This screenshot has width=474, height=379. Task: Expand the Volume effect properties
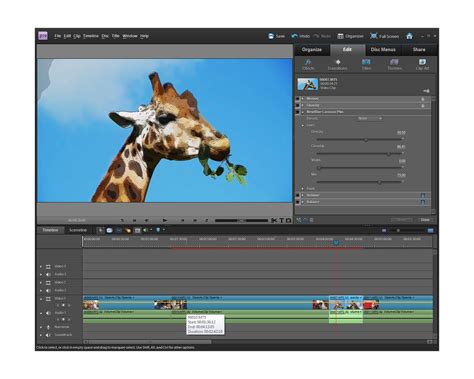(x=303, y=195)
